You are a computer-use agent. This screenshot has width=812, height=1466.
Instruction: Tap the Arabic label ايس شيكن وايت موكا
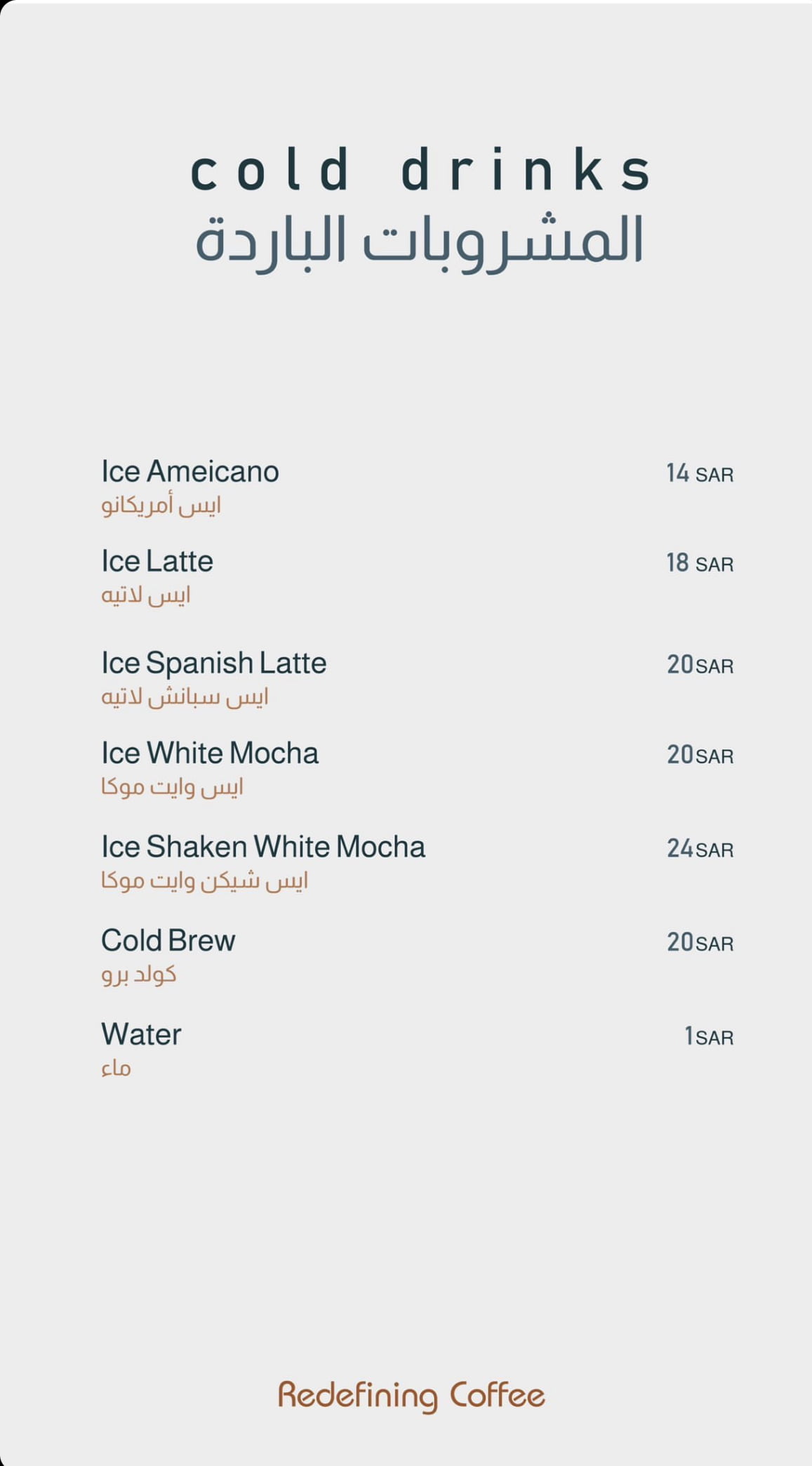(204, 880)
